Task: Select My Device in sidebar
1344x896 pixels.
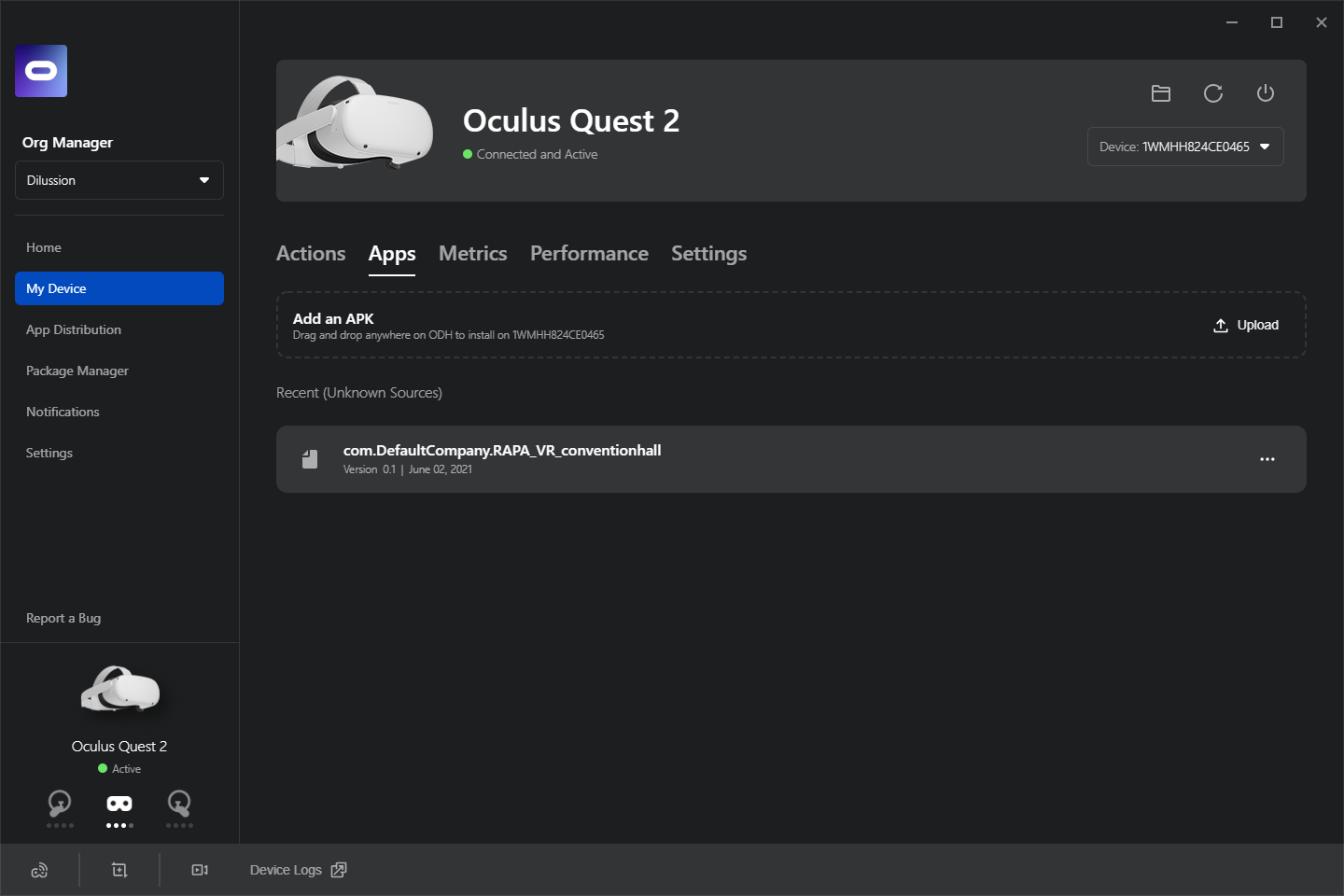Action: pyautogui.click(x=119, y=288)
